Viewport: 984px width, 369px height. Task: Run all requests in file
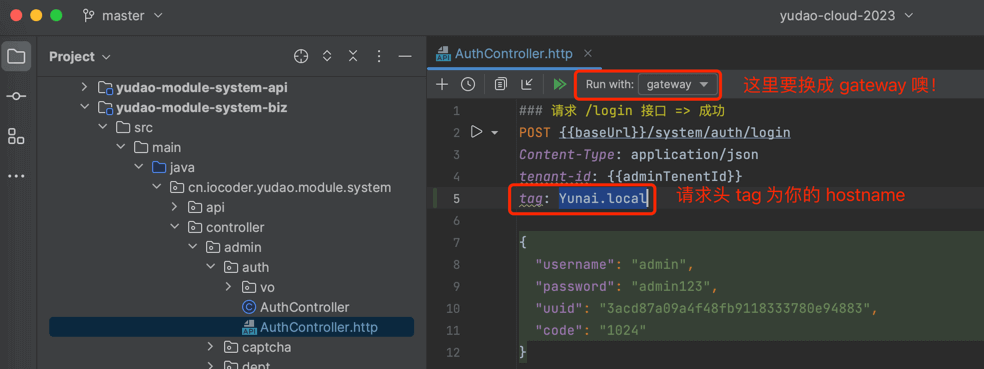click(x=559, y=84)
